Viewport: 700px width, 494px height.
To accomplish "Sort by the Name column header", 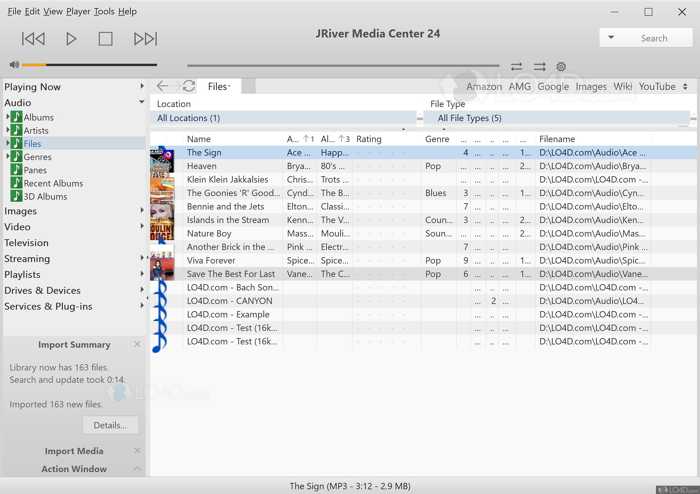I will coord(199,139).
